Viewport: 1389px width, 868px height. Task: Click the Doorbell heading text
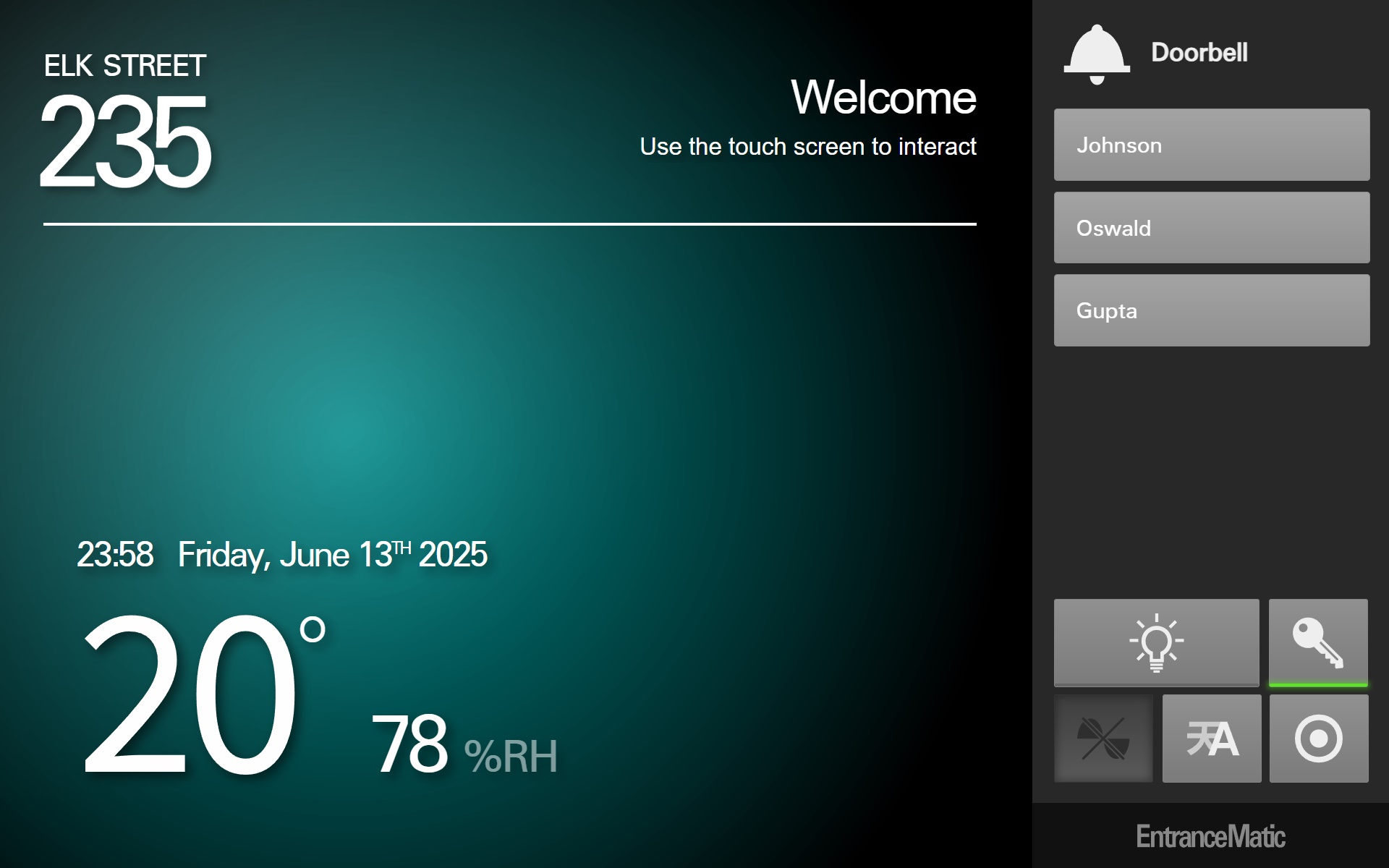click(1199, 53)
